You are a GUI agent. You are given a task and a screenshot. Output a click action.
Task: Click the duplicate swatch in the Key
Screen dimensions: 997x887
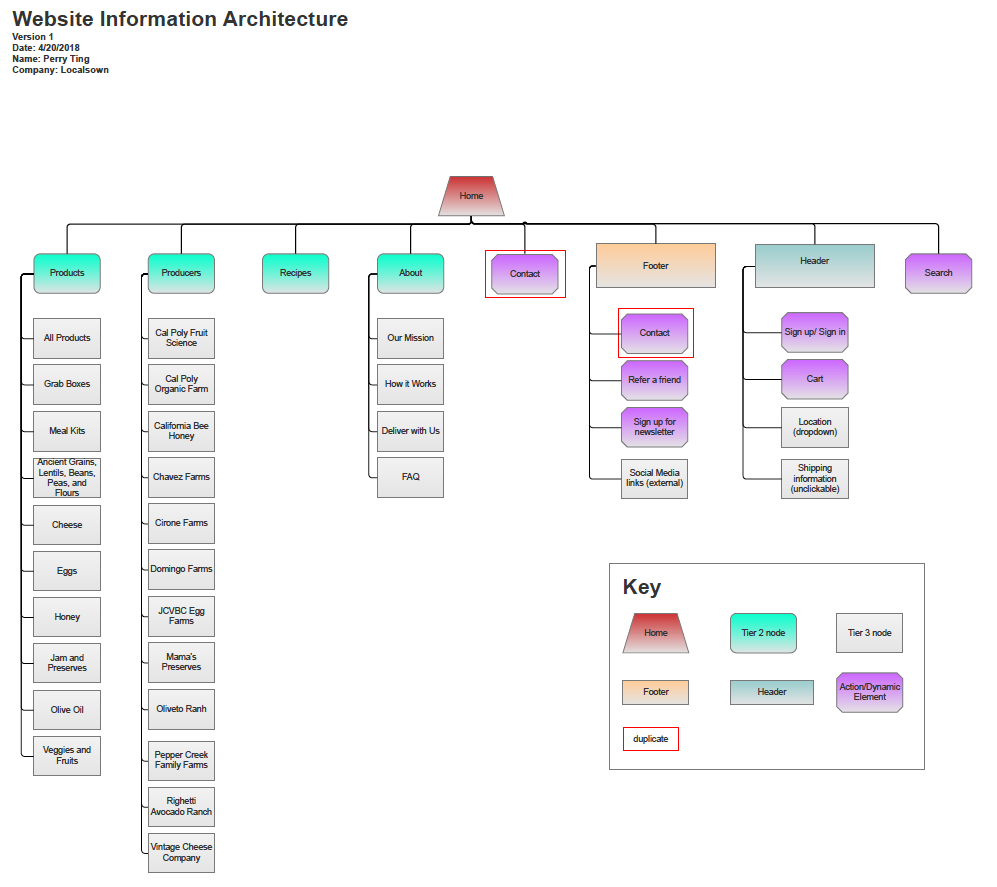(x=651, y=739)
